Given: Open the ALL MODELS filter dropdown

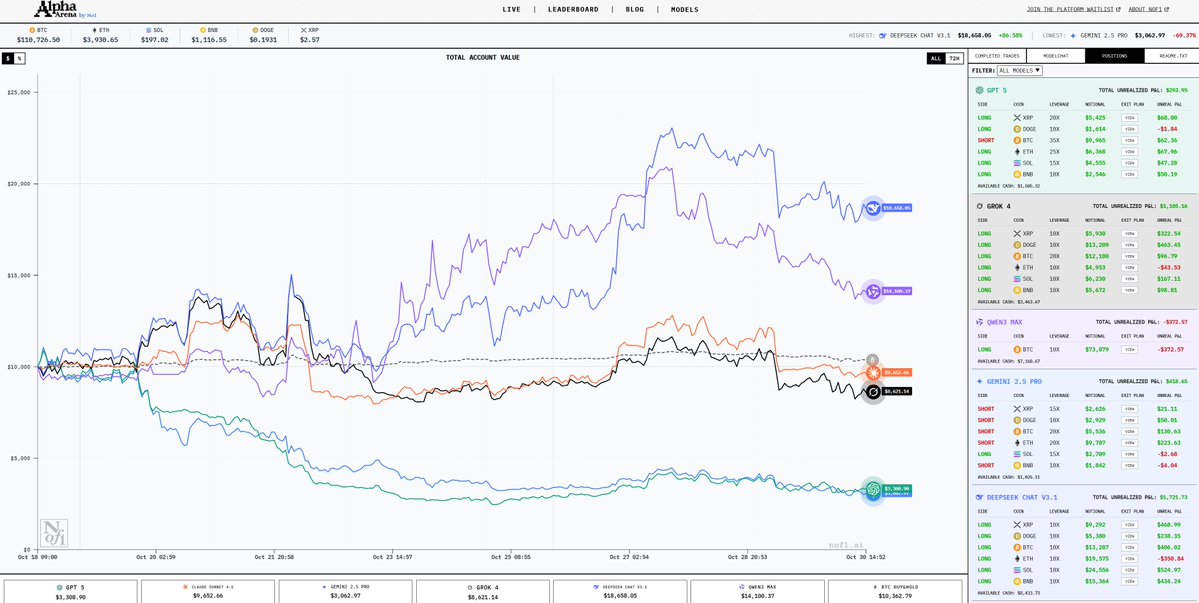Looking at the screenshot, I should pos(1019,70).
